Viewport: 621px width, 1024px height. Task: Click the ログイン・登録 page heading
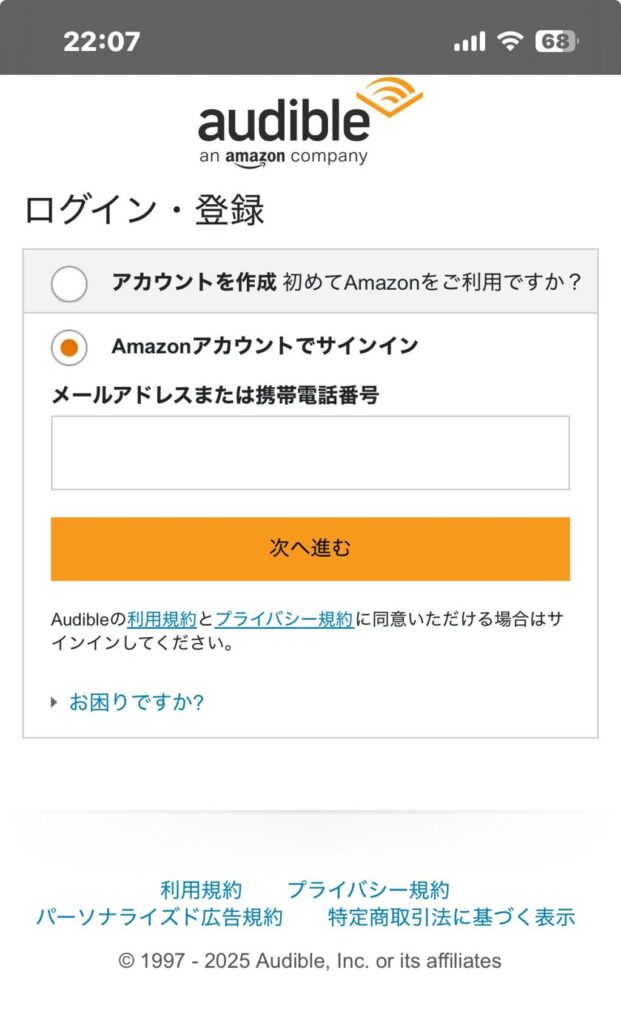pyautogui.click(x=144, y=210)
